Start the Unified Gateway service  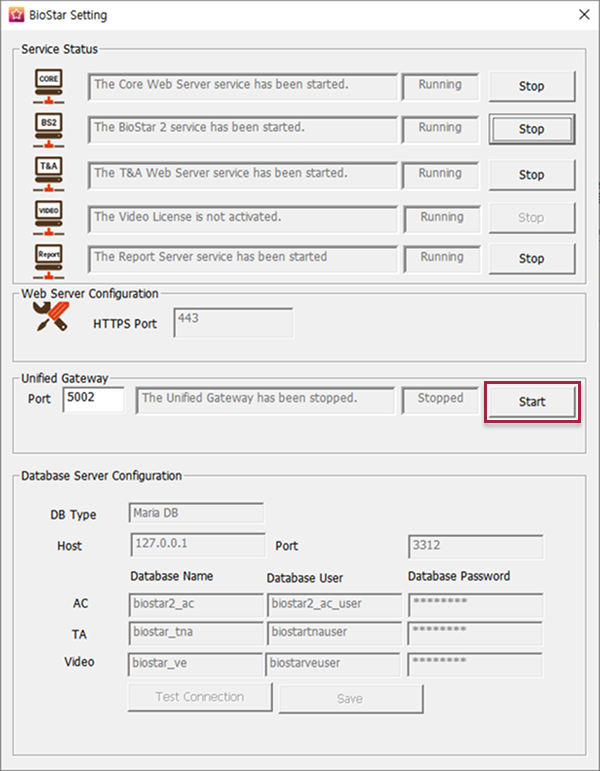pyautogui.click(x=532, y=402)
